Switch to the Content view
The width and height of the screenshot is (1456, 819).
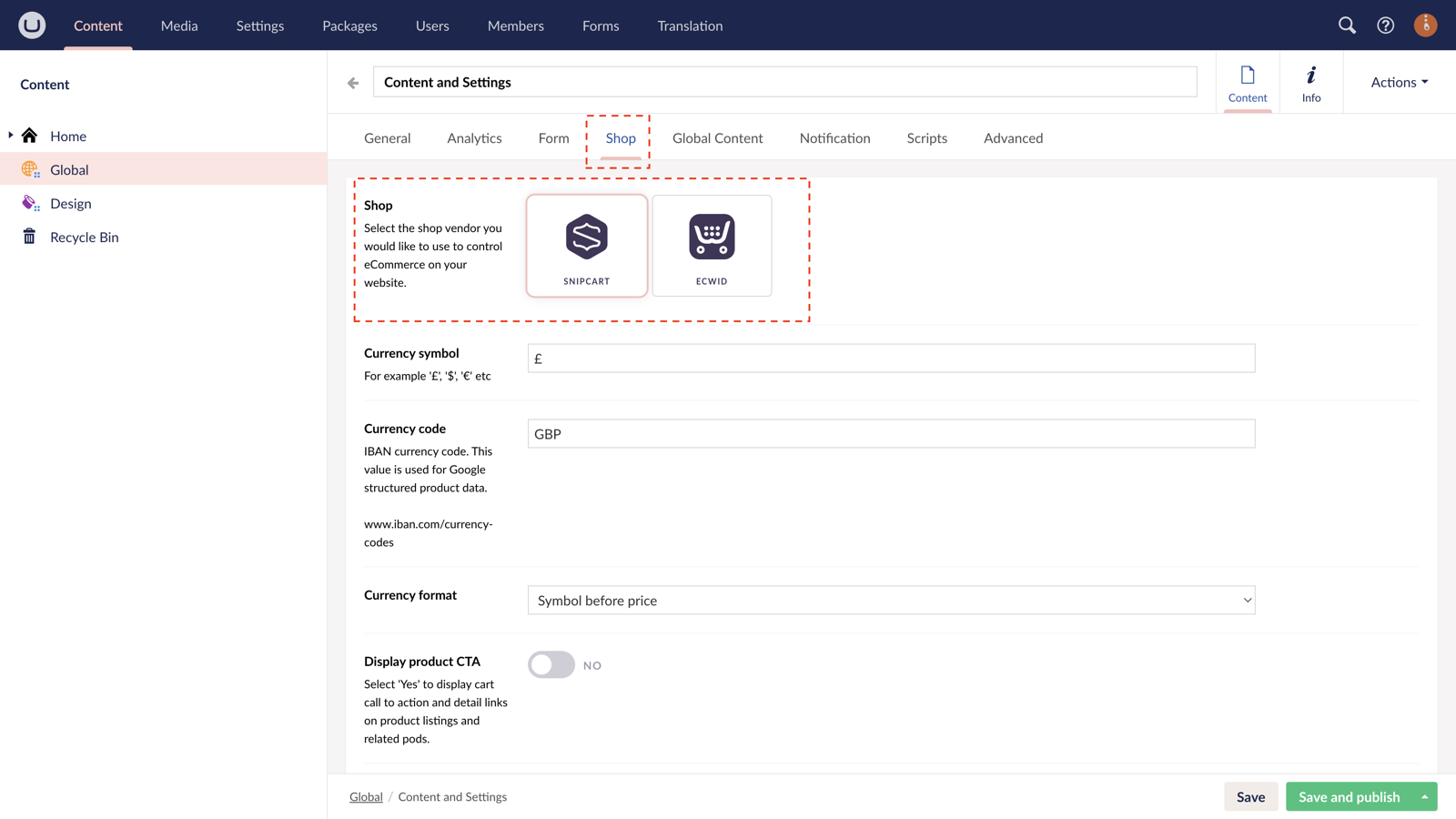(x=1248, y=82)
